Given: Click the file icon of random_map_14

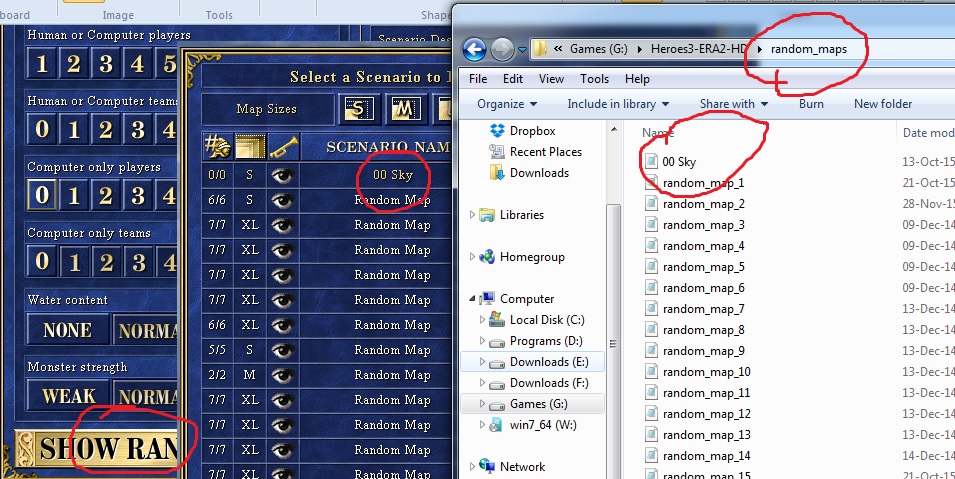Looking at the screenshot, I should (652, 455).
